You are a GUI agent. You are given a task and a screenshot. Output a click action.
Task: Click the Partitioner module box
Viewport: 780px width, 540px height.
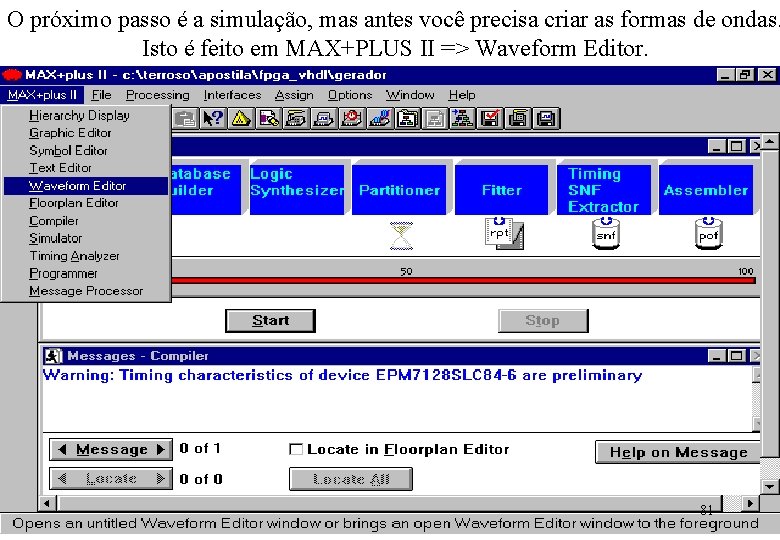(x=399, y=190)
